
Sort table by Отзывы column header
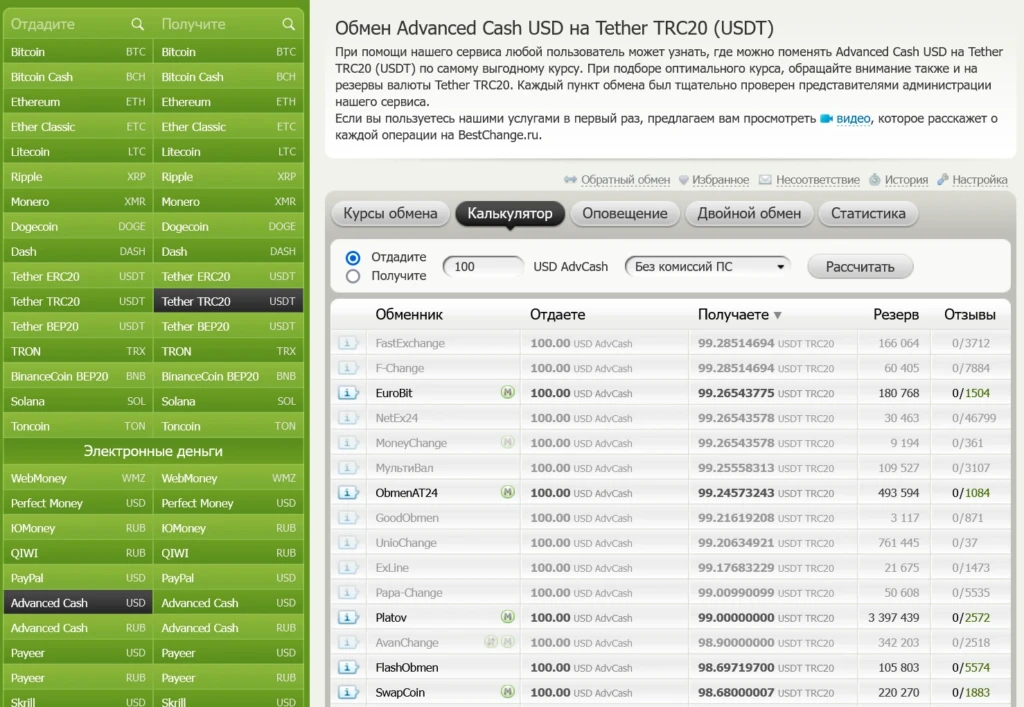pos(969,315)
